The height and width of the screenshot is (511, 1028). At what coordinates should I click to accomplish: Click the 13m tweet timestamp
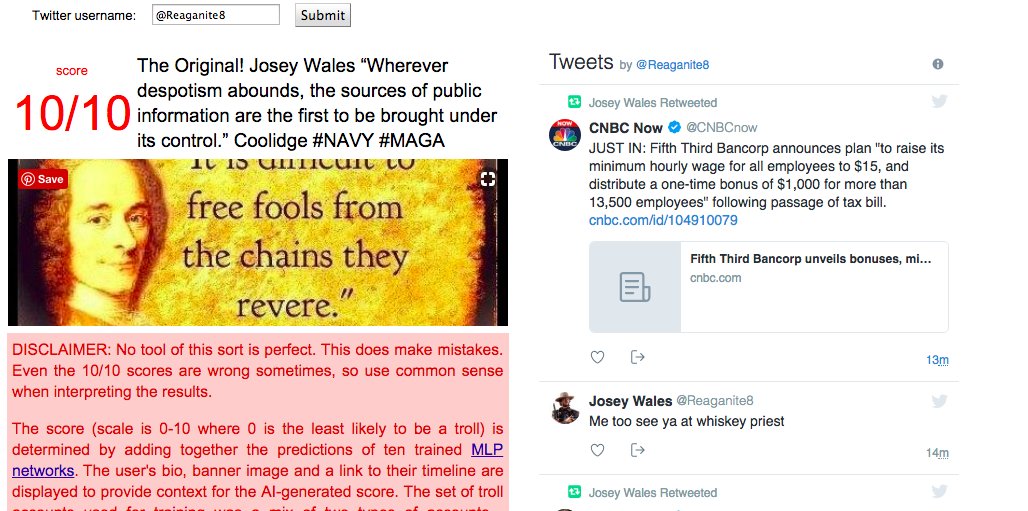[937, 359]
